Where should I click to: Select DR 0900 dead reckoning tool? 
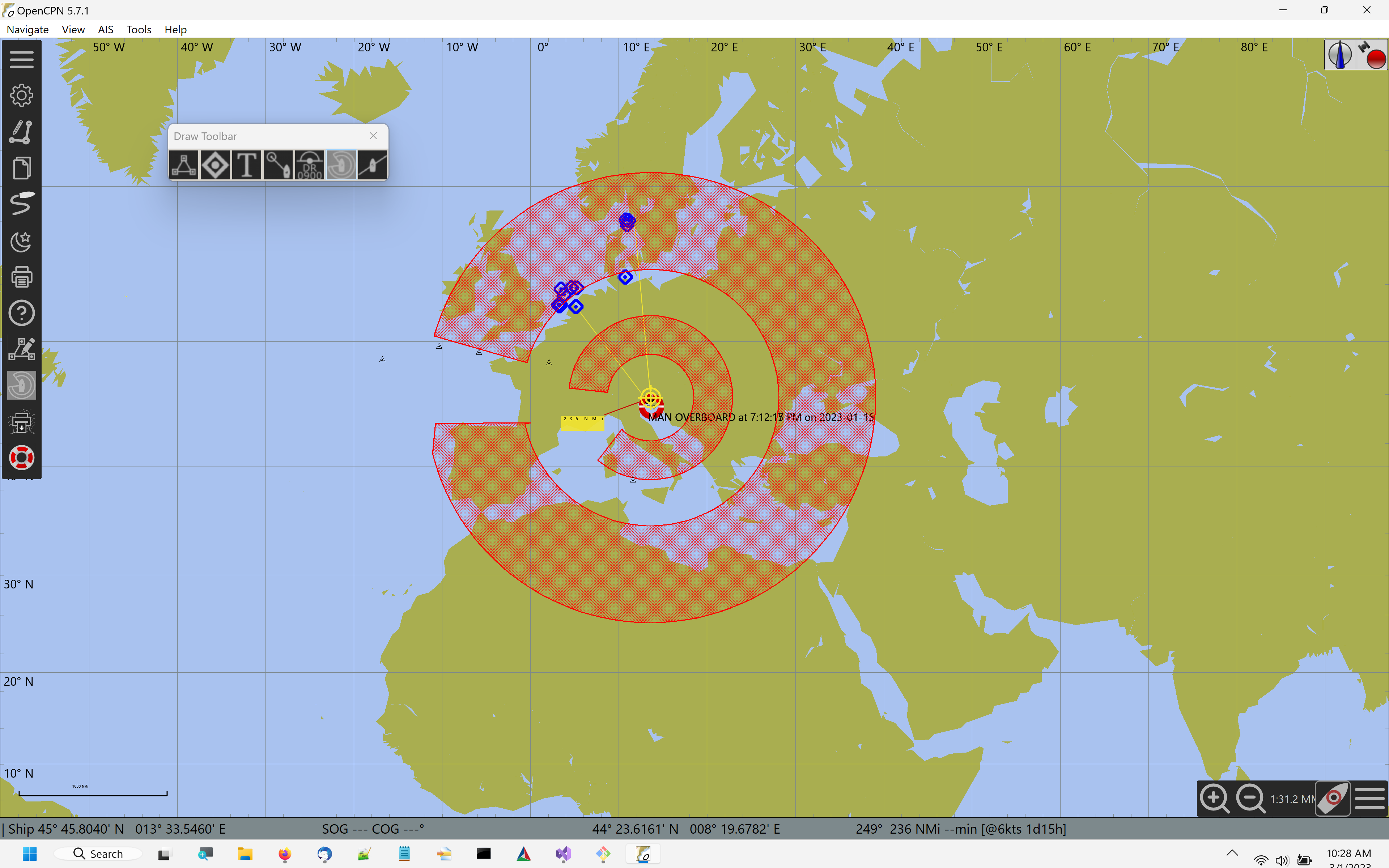point(309,165)
